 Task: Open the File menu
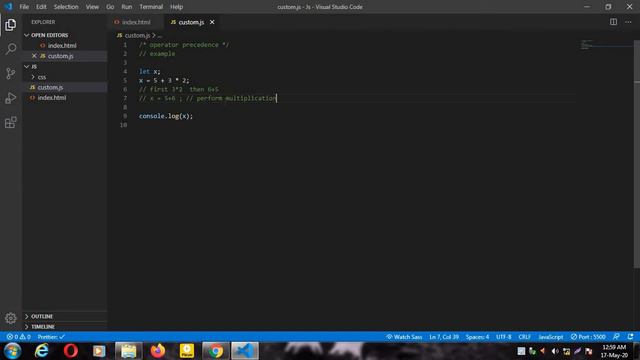click(x=24, y=7)
